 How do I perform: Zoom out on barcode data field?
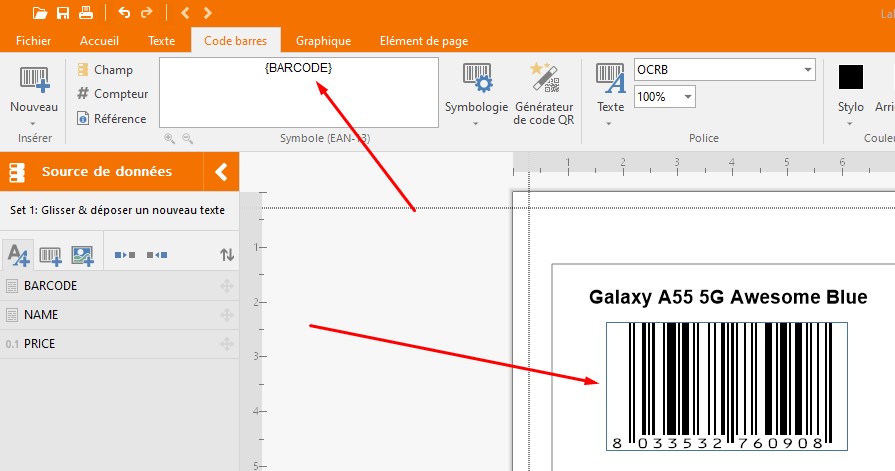point(187,138)
